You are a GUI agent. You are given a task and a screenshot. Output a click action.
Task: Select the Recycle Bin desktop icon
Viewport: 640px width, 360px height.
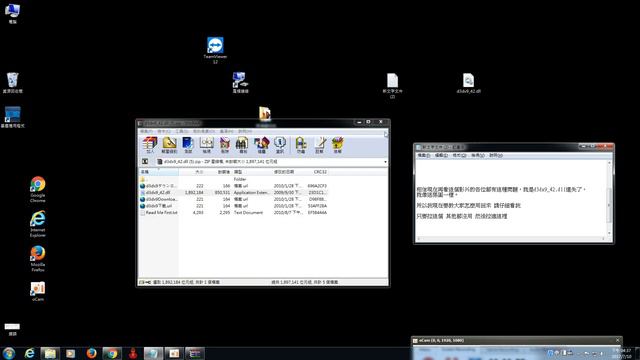click(13, 82)
